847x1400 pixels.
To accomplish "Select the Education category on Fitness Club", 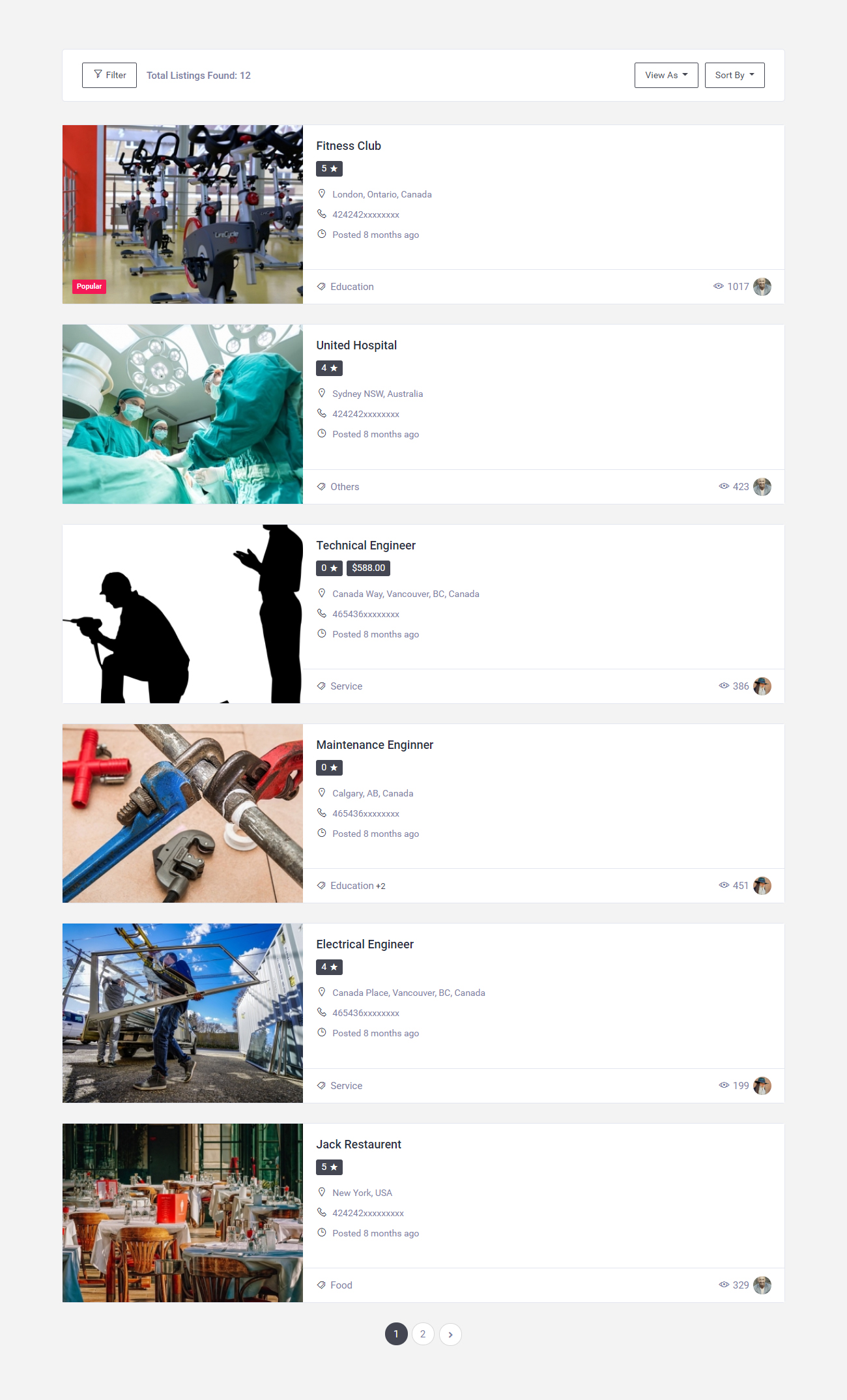I will pyautogui.click(x=352, y=287).
